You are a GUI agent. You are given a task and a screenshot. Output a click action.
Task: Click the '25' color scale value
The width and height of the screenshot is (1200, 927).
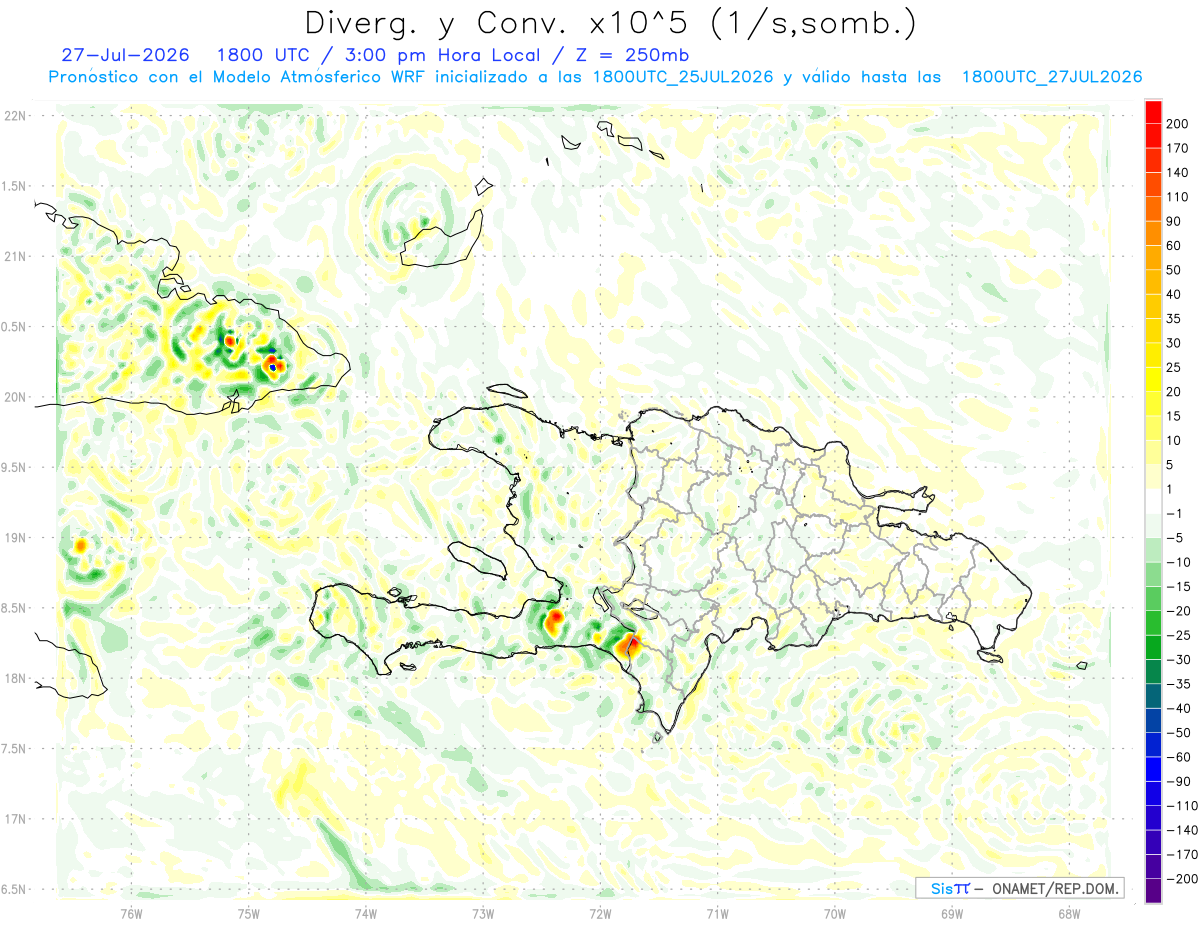(1175, 367)
